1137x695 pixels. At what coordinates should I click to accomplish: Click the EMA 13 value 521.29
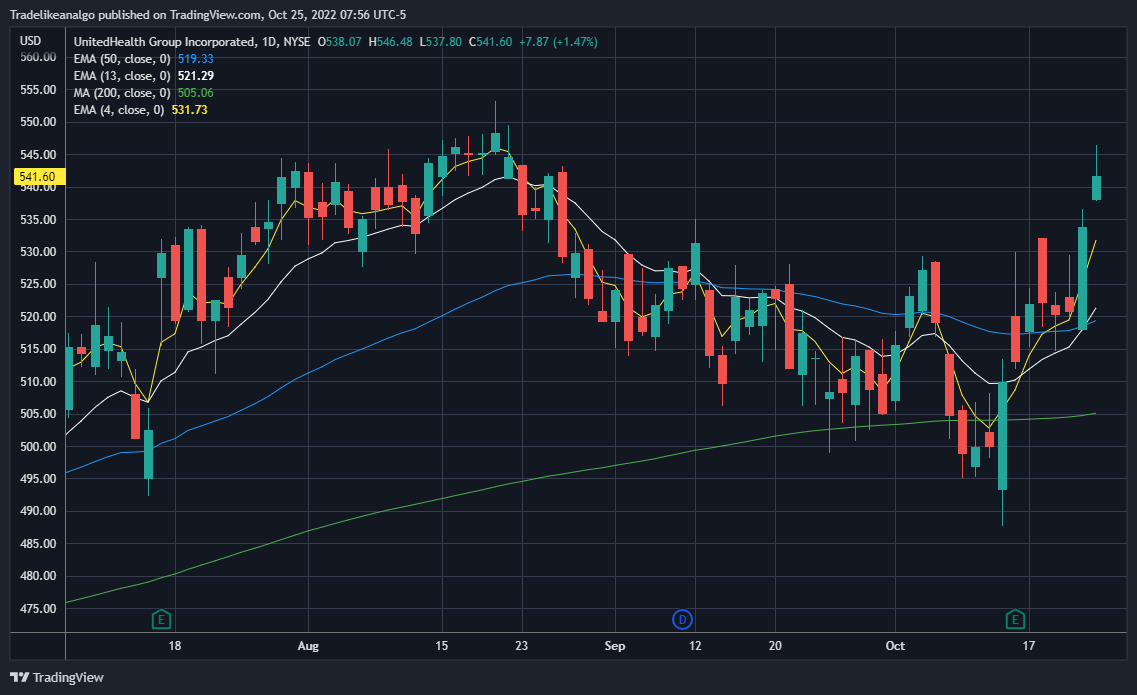coord(196,75)
